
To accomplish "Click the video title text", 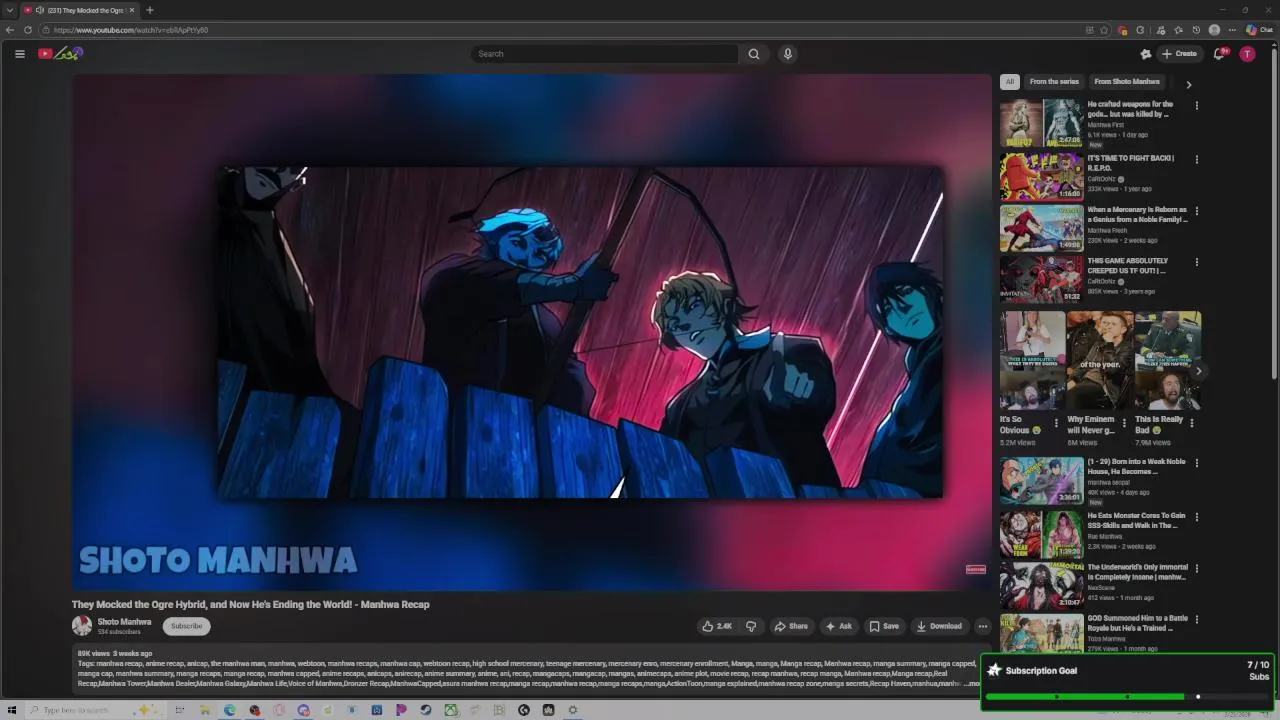I will coord(250,604).
